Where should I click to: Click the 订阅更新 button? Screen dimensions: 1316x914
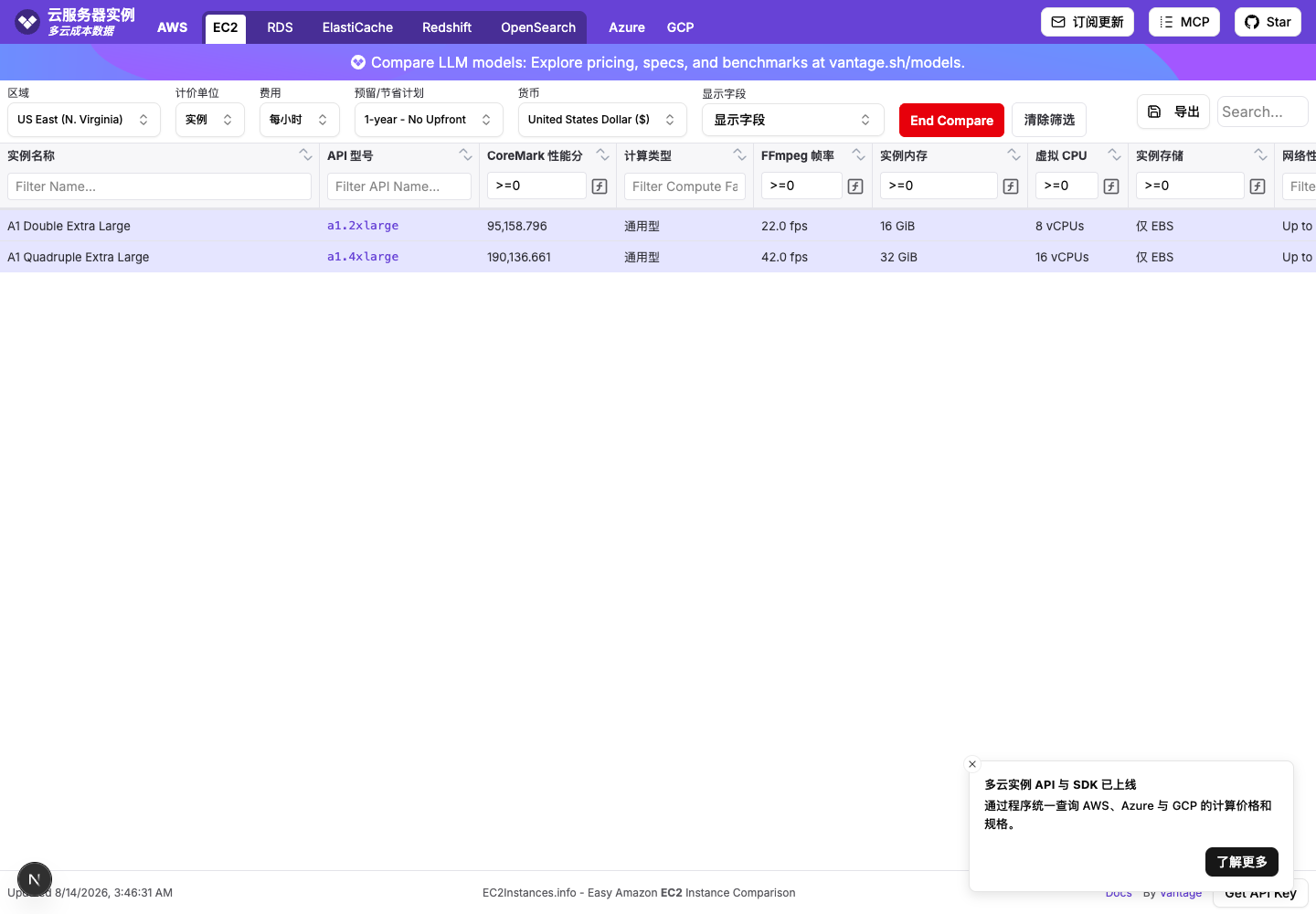(x=1088, y=22)
